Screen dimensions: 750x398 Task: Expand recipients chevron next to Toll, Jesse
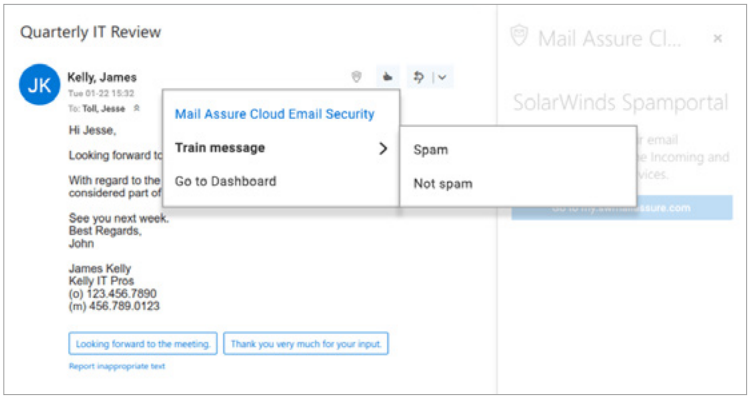[x=137, y=109]
